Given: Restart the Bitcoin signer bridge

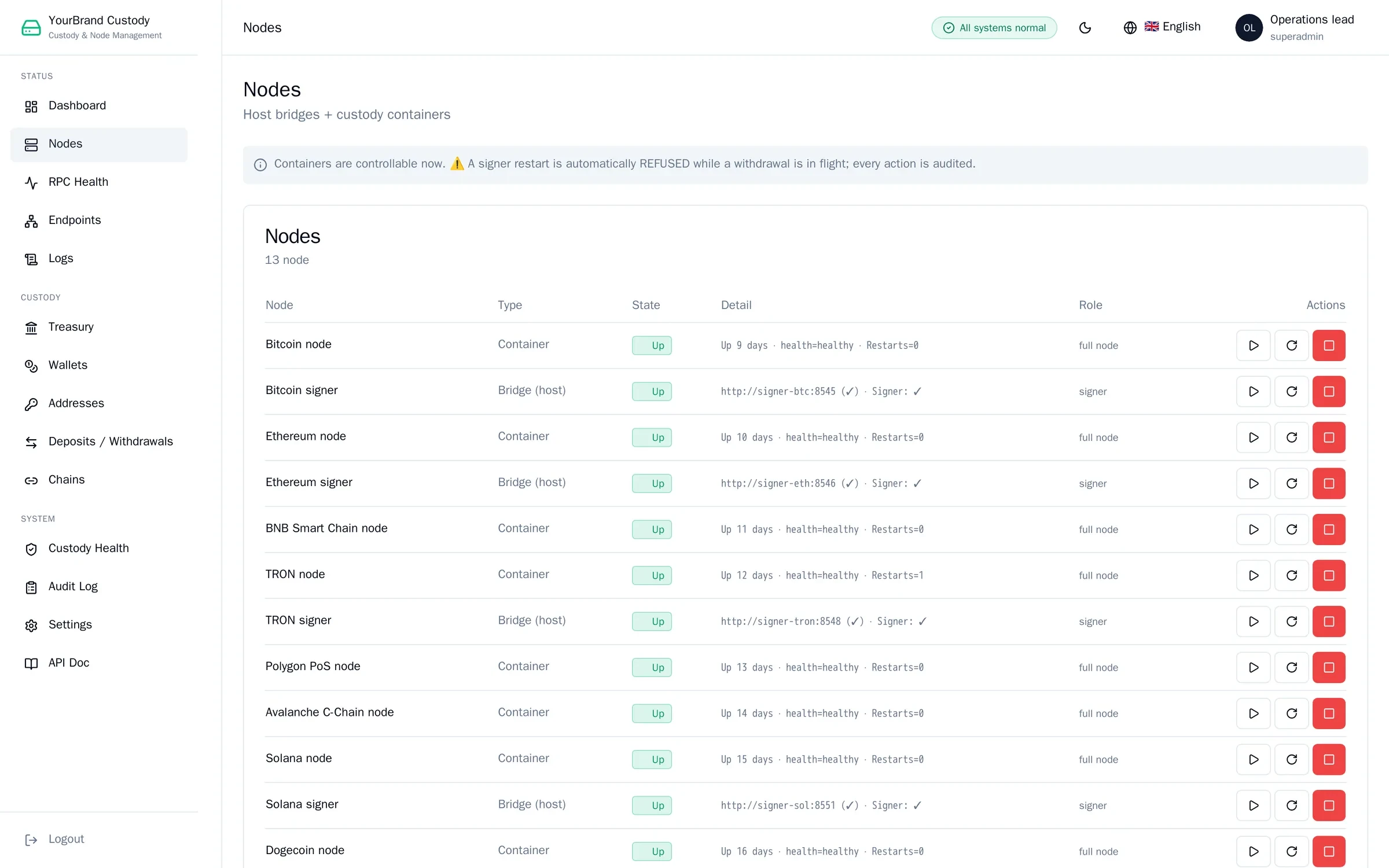Looking at the screenshot, I should coord(1291,391).
